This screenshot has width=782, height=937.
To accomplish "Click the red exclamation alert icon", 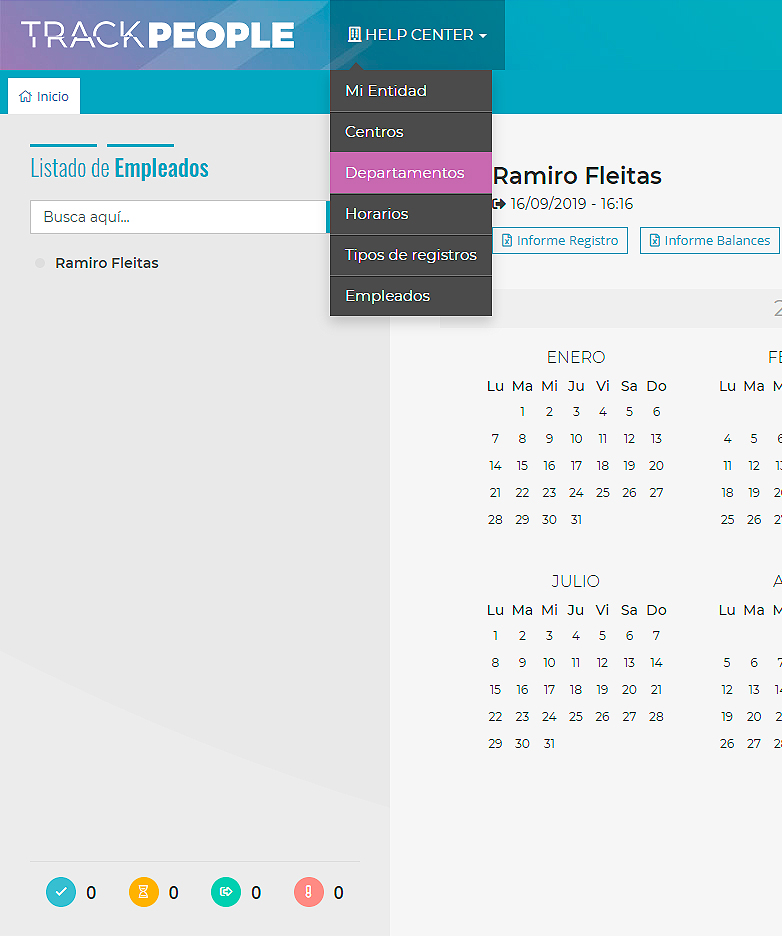I will (309, 892).
